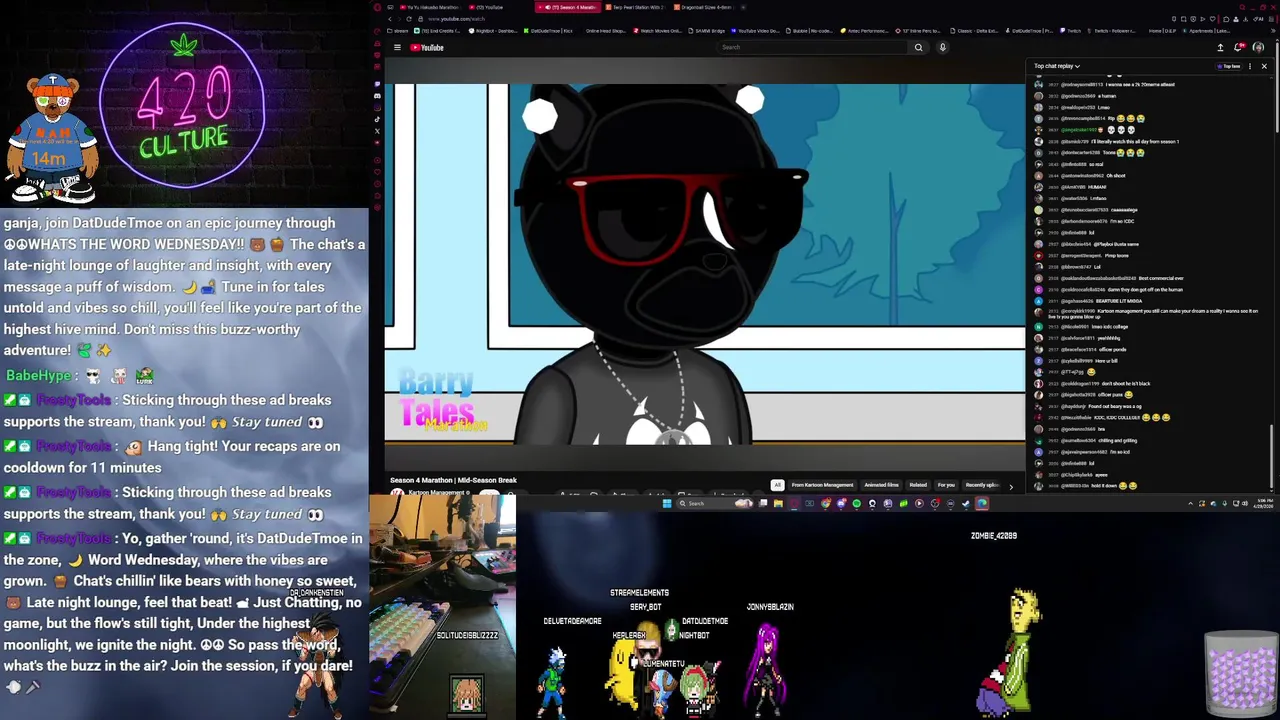The image size is (1280, 720).
Task: Click the ZOMBIE_42089 avatar name label
Action: click(994, 535)
